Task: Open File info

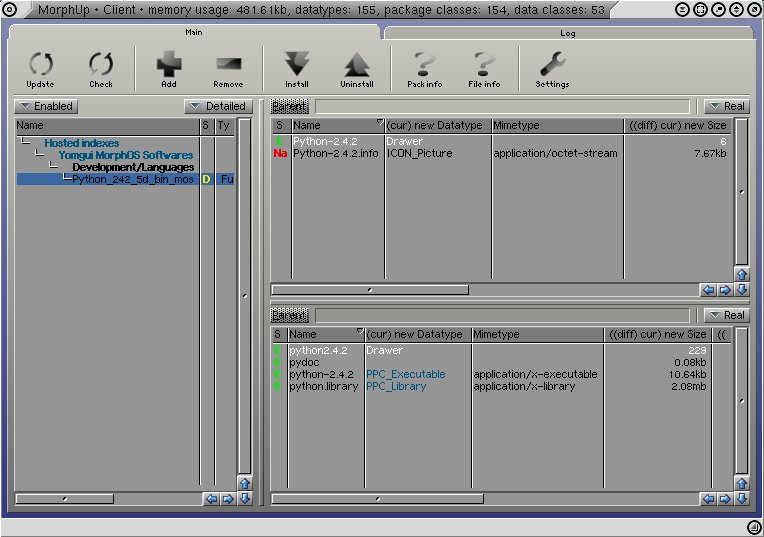Action: pyautogui.click(x=484, y=69)
